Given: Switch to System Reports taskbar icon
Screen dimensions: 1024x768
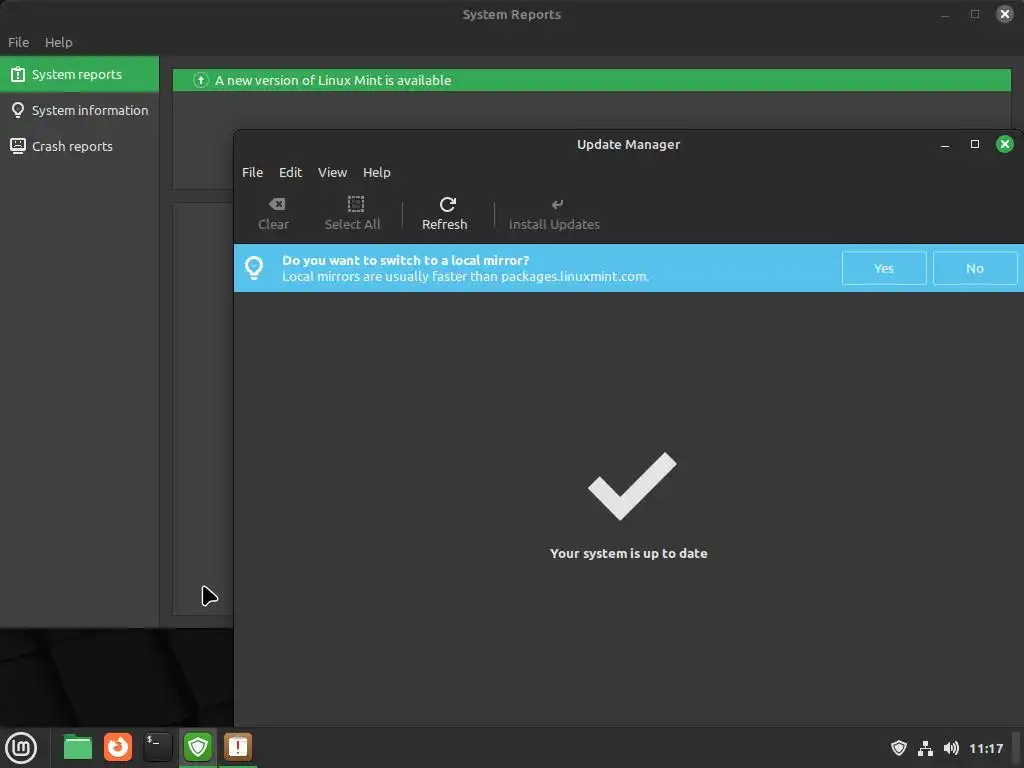Looking at the screenshot, I should 238,748.
